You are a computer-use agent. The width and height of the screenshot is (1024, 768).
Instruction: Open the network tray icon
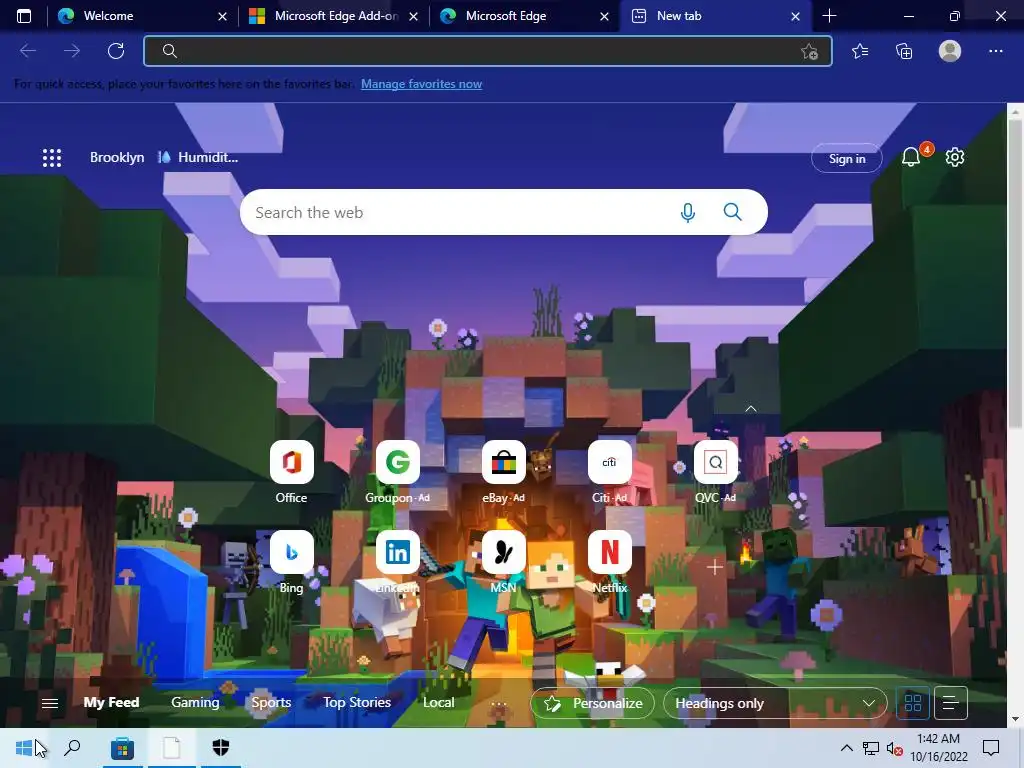coord(871,748)
